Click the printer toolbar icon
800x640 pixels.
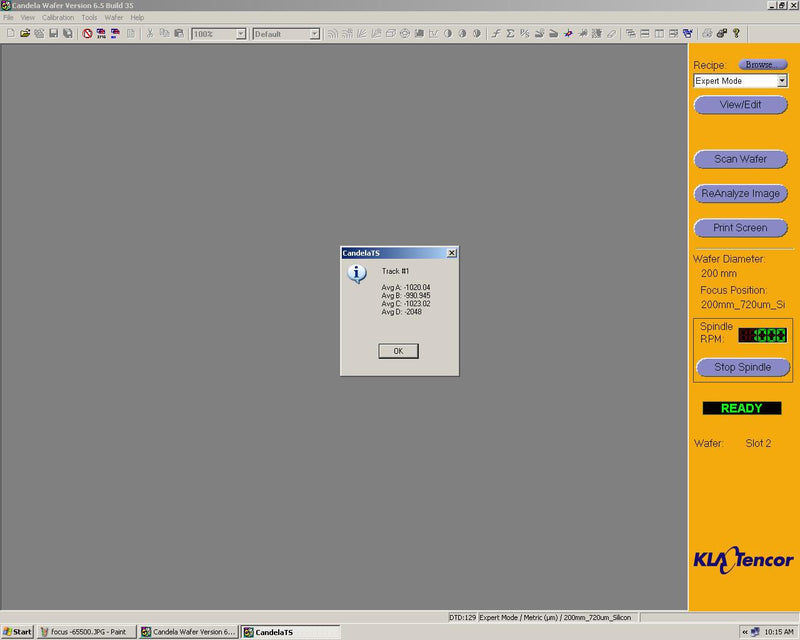708,33
